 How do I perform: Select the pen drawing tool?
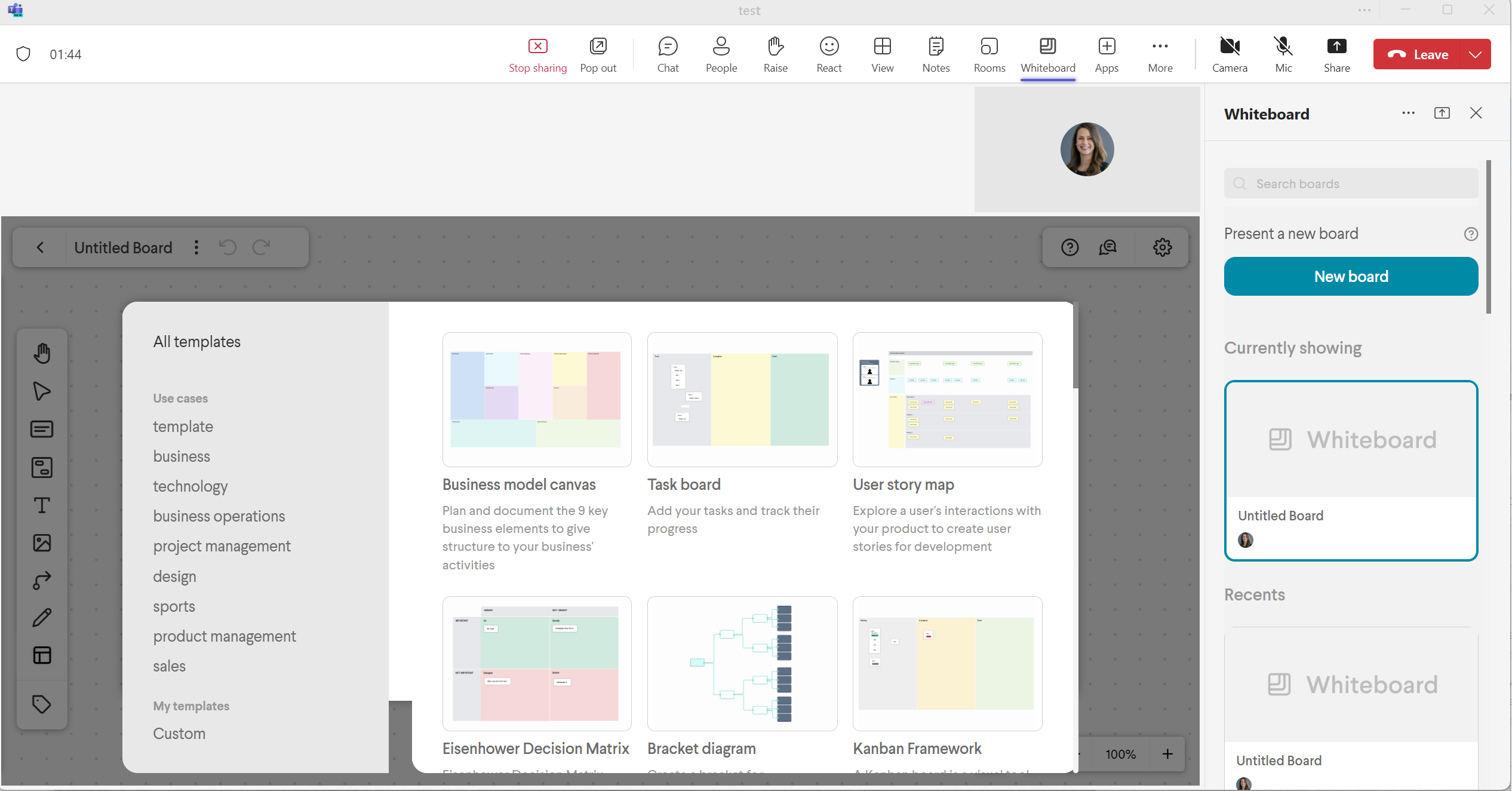tap(42, 618)
